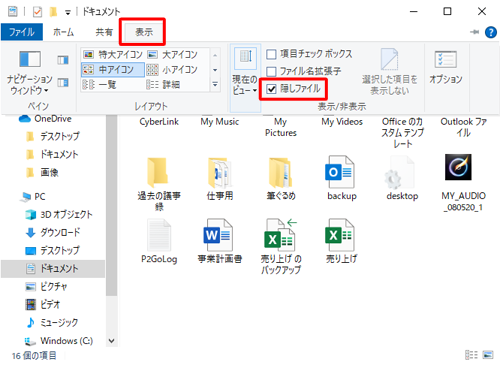
Task: Switch to large icons status bar icon
Action: [488, 355]
